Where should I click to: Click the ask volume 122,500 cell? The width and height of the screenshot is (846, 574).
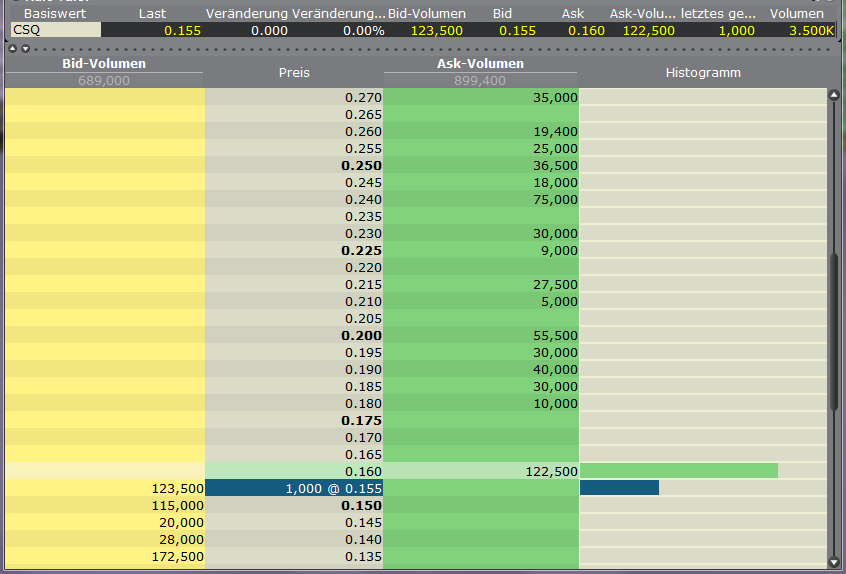[480, 471]
